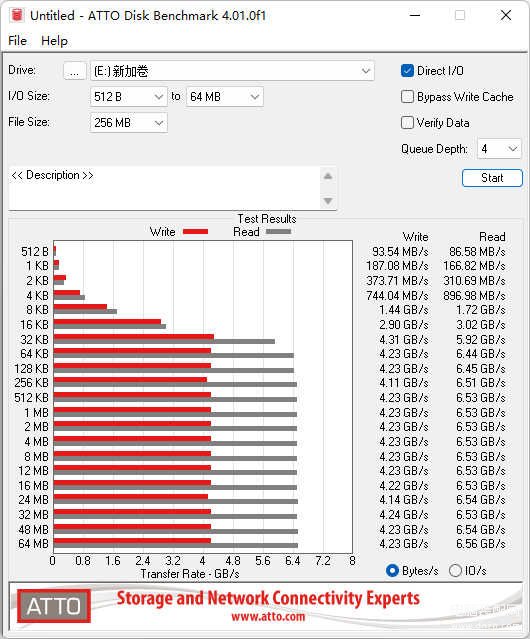The image size is (530, 639).
Task: Open the 512 B I/O size dropdown
Action: click(x=128, y=97)
